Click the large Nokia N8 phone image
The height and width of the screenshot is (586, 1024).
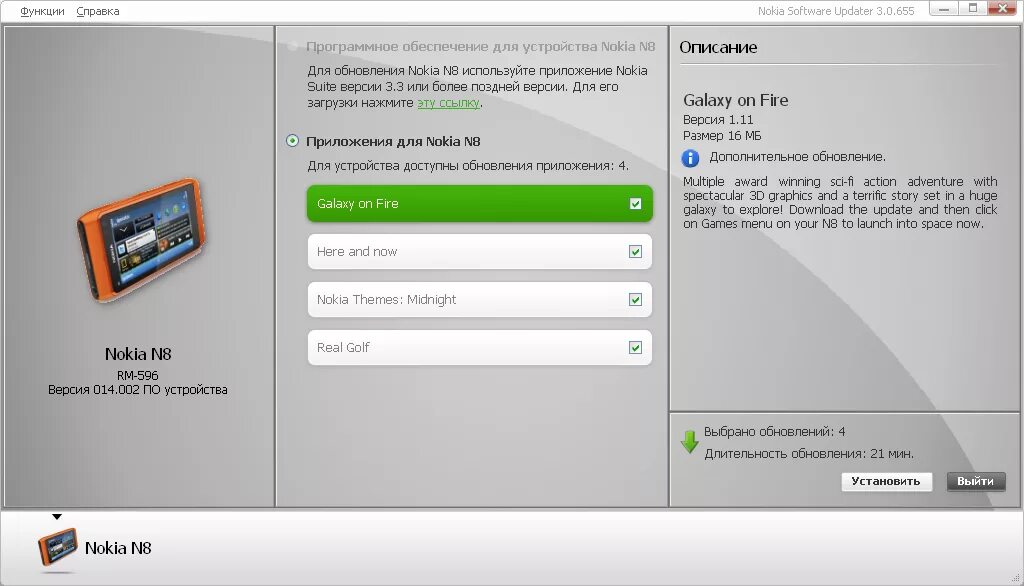pyautogui.click(x=142, y=240)
